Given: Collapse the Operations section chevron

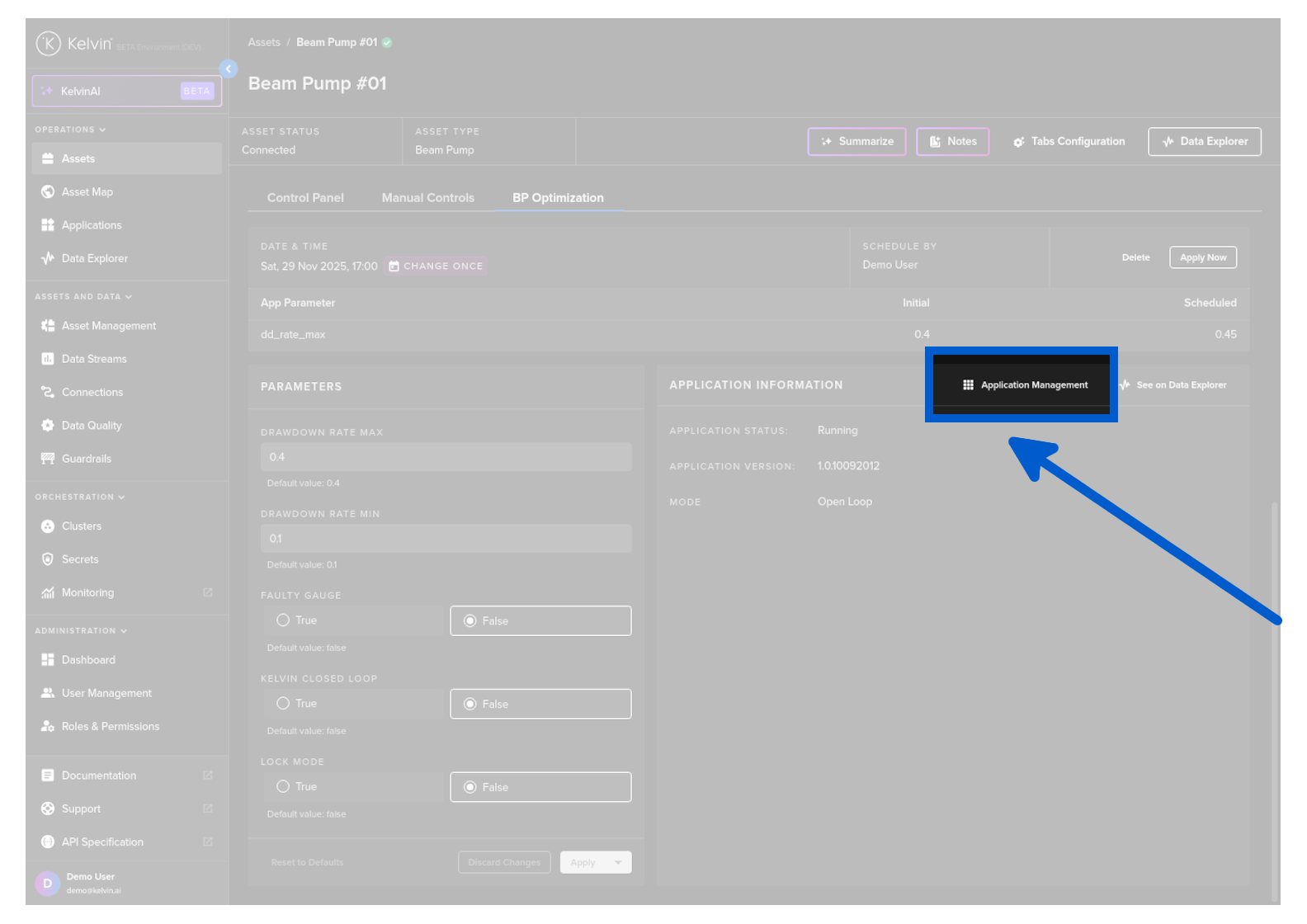Looking at the screenshot, I should tap(102, 130).
